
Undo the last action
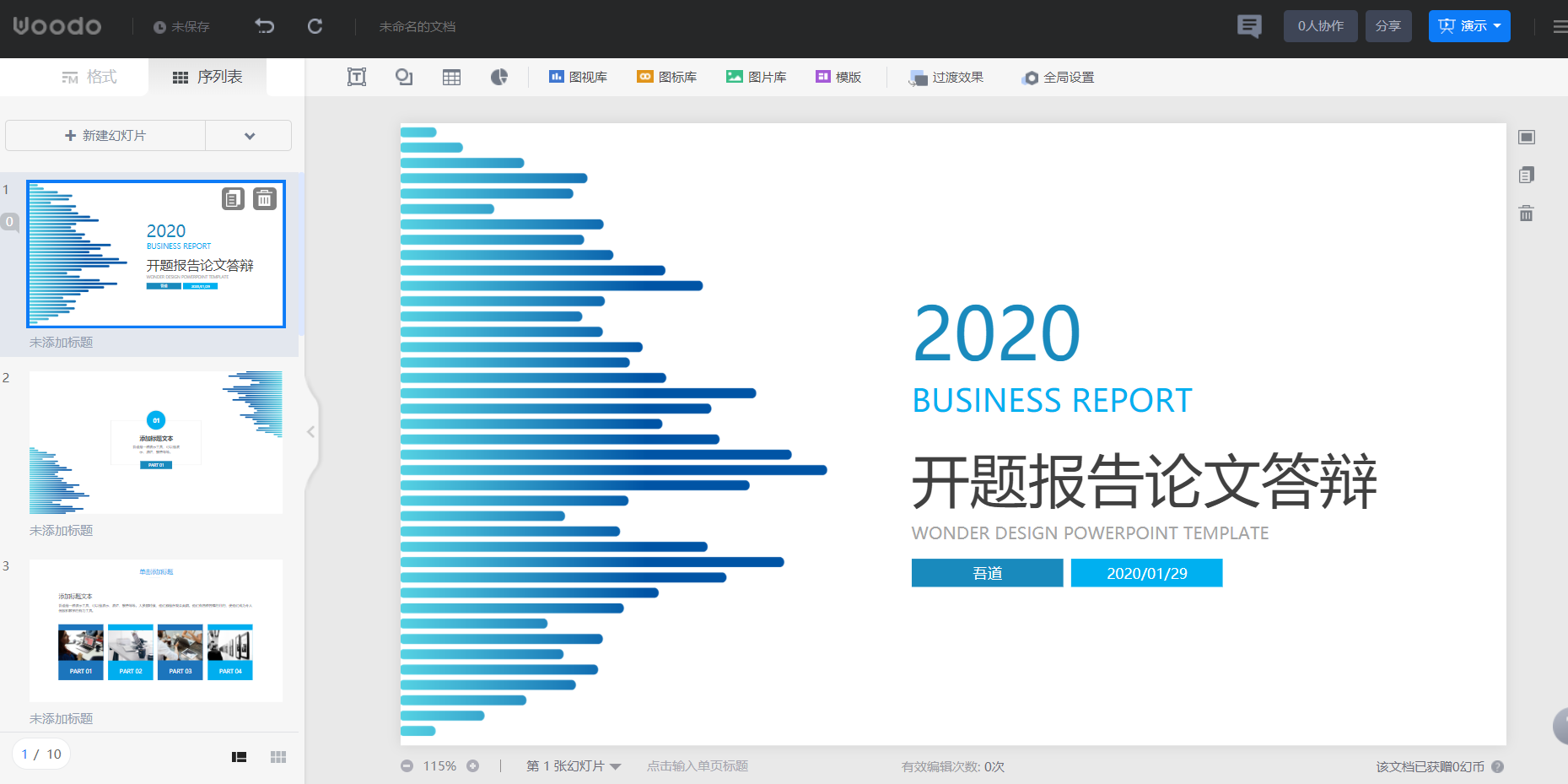click(265, 26)
